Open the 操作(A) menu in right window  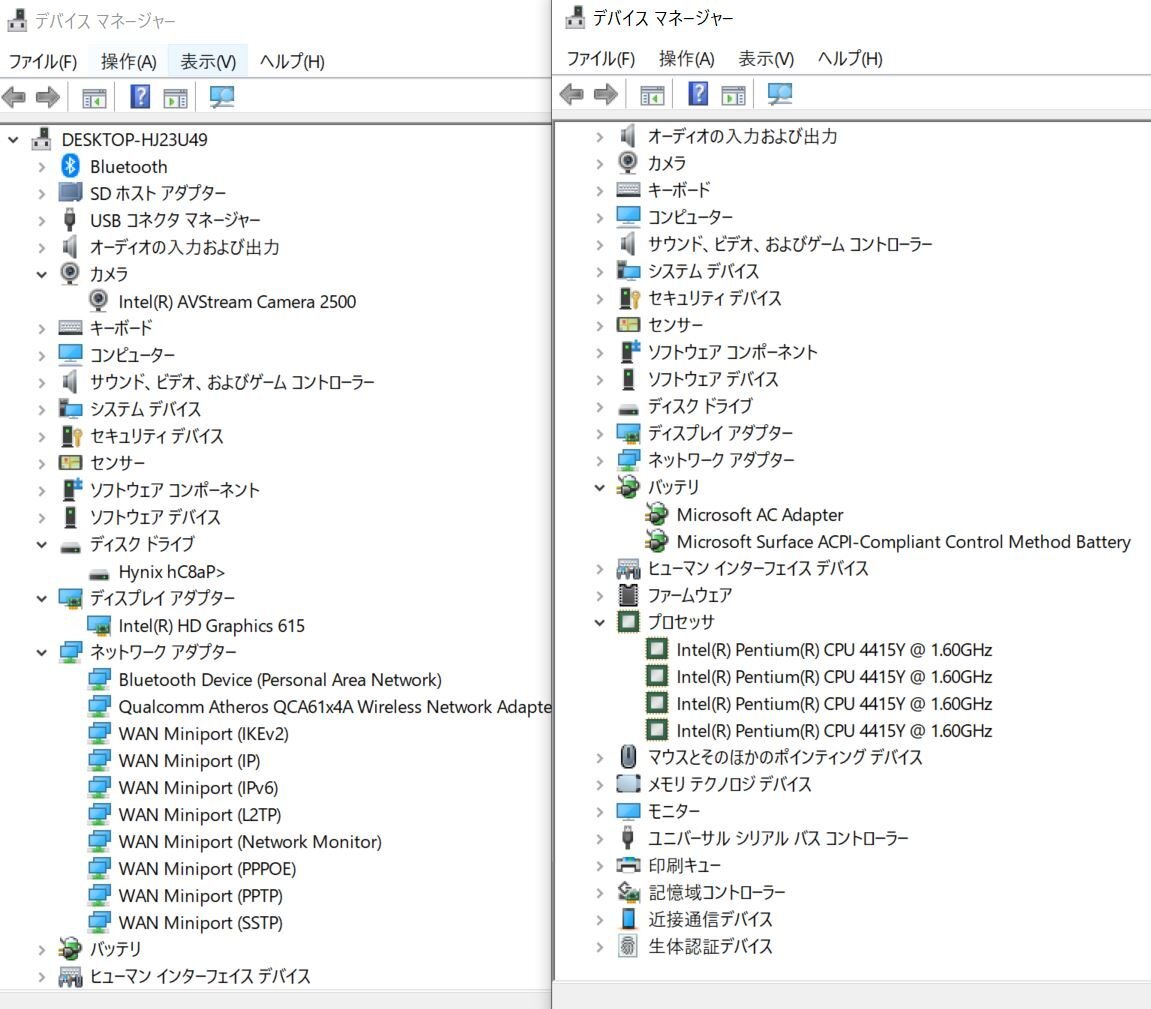point(686,59)
